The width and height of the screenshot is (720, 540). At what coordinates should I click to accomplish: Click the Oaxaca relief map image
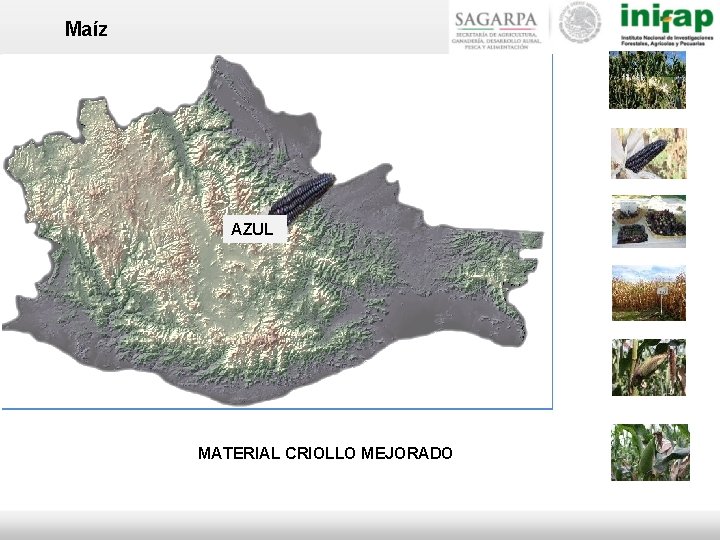coord(273,230)
